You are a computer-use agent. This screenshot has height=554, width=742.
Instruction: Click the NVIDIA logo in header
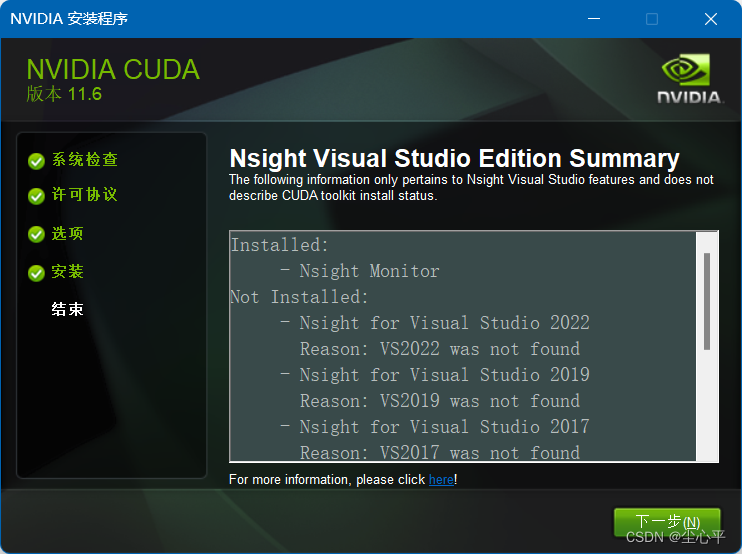(689, 79)
